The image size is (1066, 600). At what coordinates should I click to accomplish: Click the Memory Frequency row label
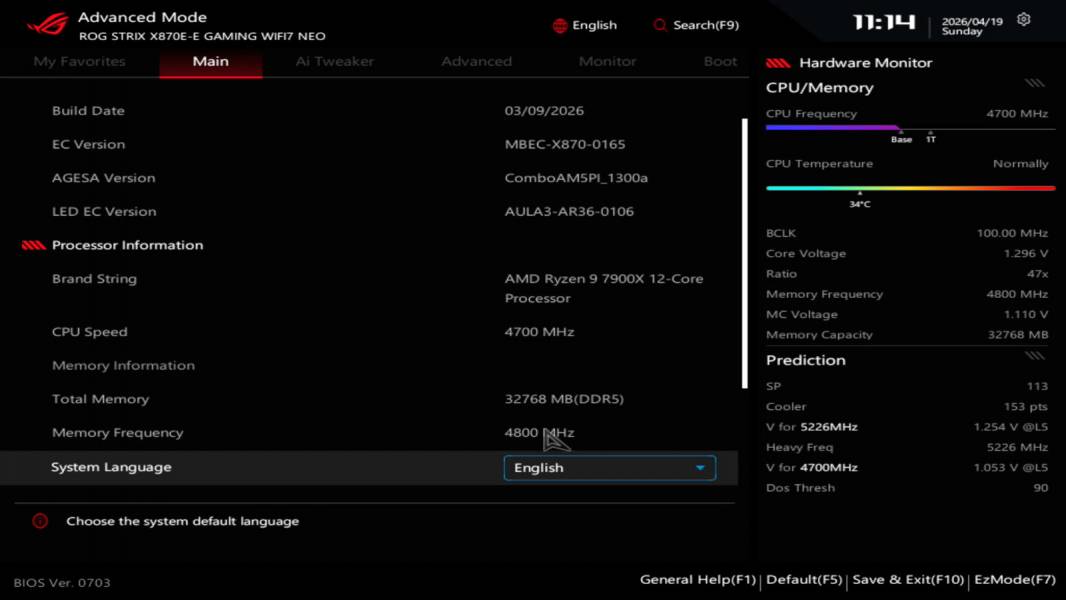(118, 433)
